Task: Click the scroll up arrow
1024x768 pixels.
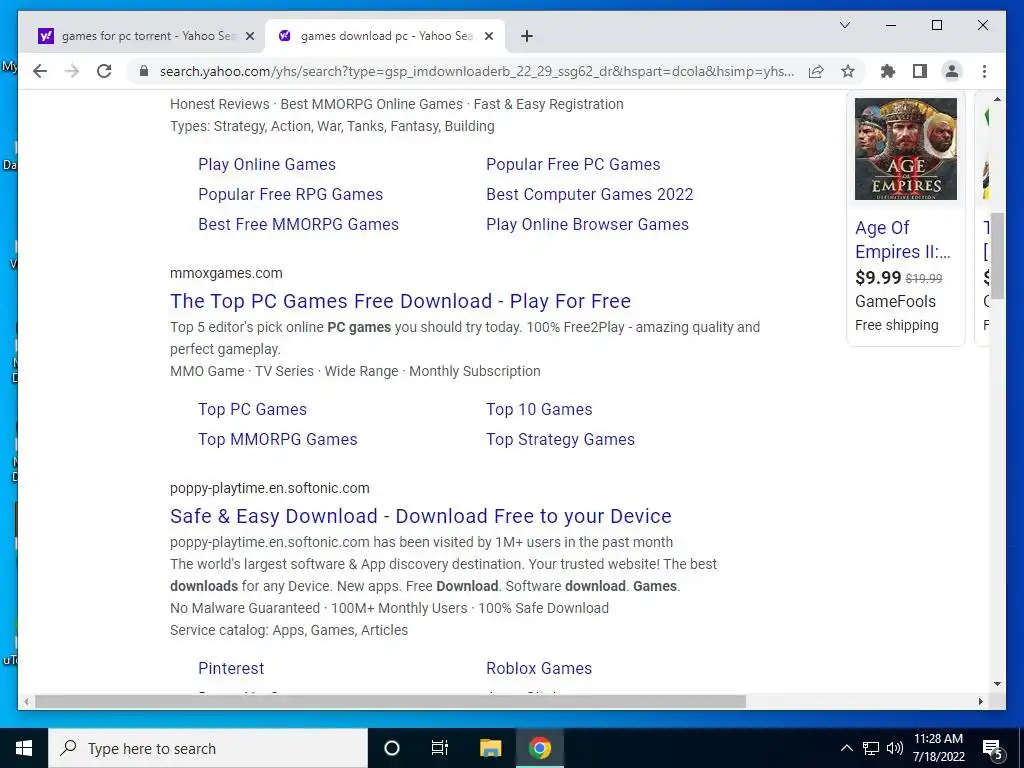Action: click(x=997, y=99)
